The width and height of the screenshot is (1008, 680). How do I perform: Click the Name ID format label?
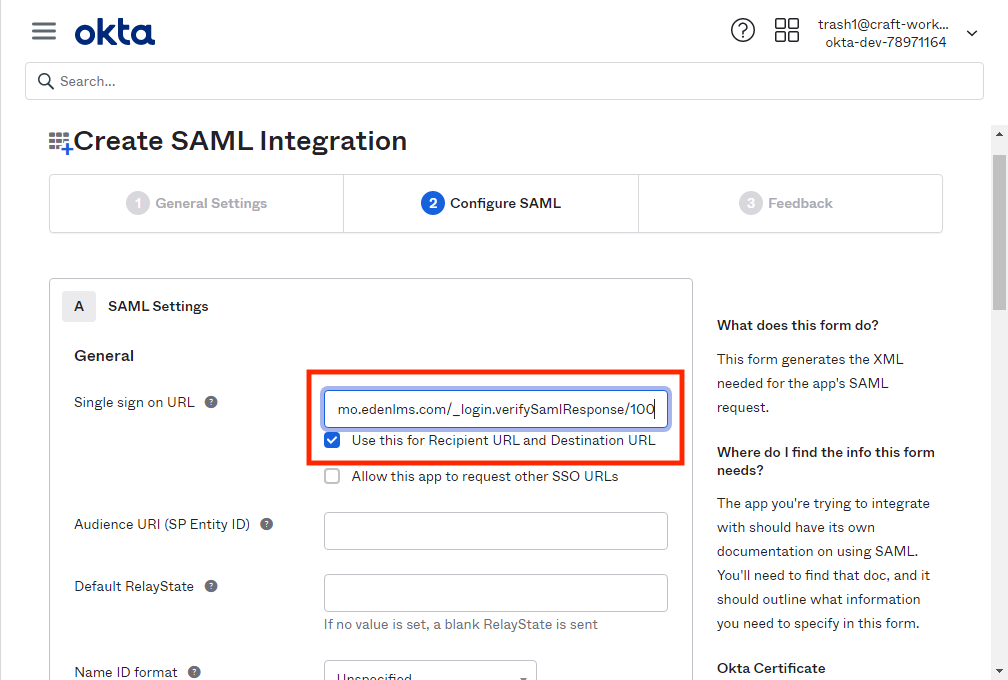pyautogui.click(x=126, y=672)
